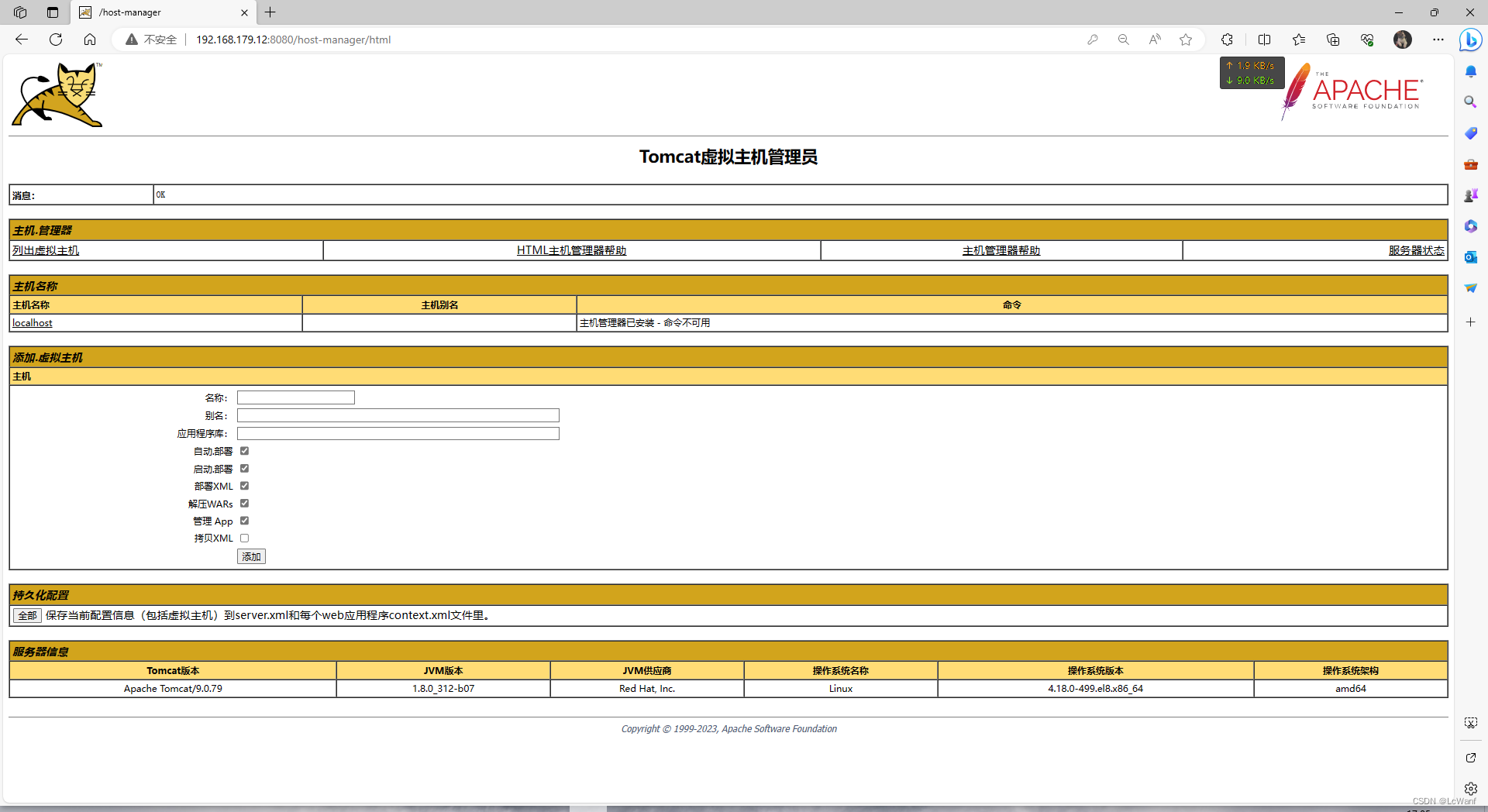
Task: Click the browser back arrow
Action: pos(22,40)
